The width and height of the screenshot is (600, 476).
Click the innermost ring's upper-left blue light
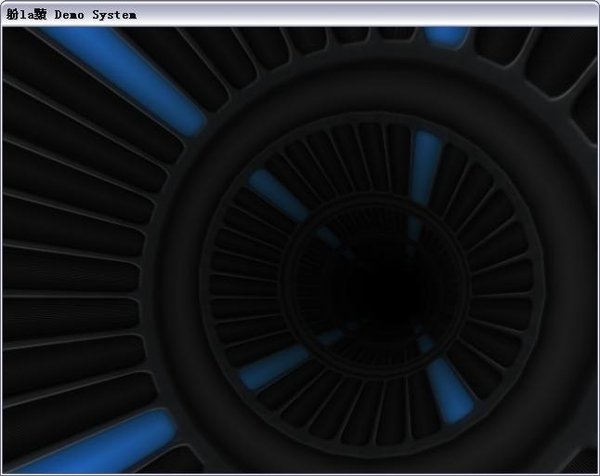(328, 238)
